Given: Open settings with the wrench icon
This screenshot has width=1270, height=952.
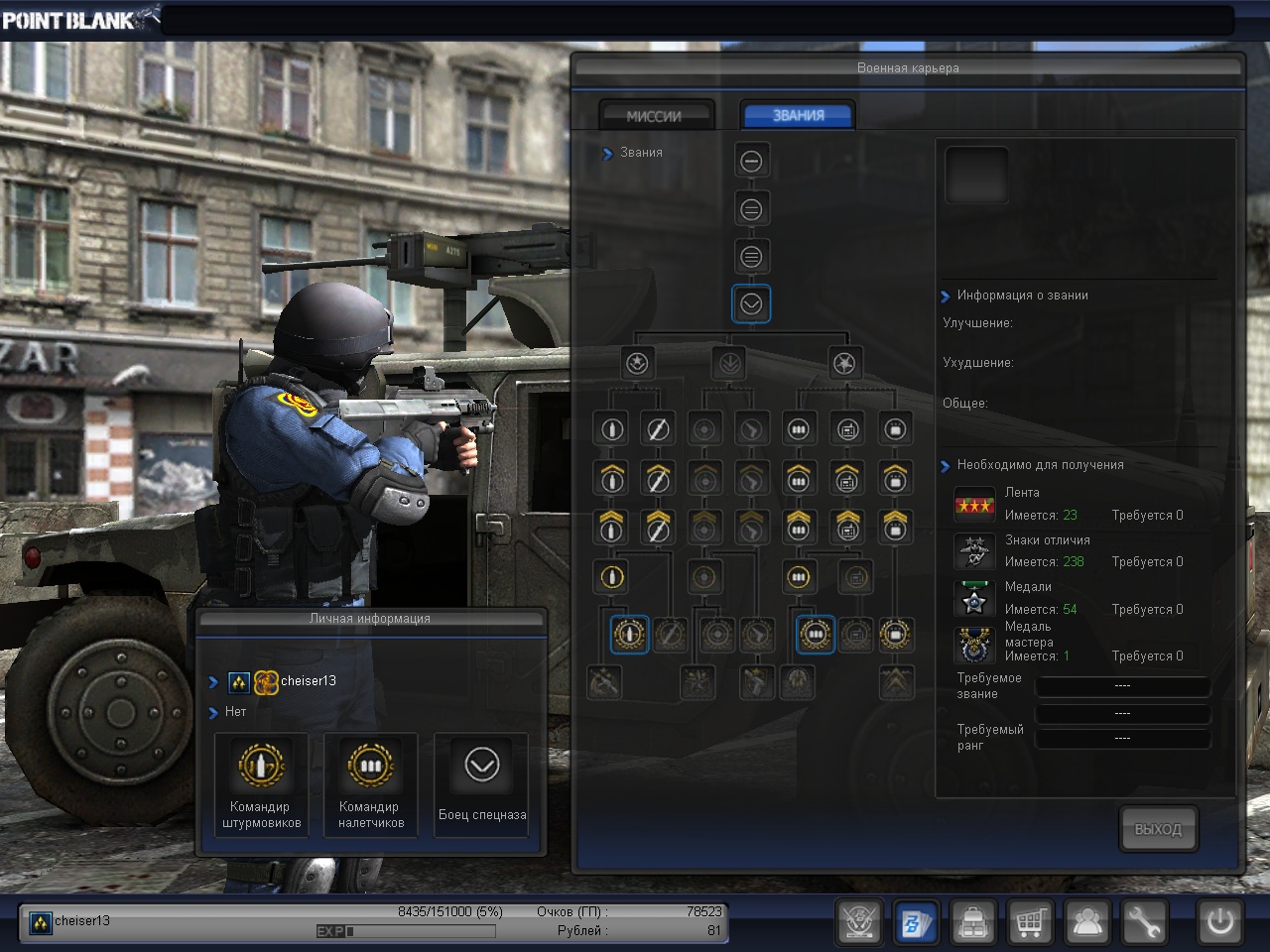Looking at the screenshot, I should click(x=1145, y=922).
